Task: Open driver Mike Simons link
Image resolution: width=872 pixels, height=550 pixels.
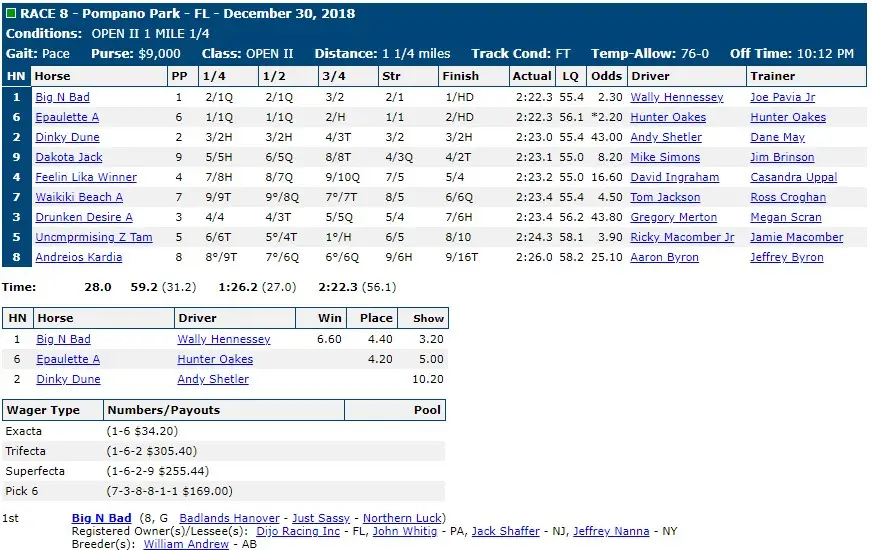Action: click(x=665, y=157)
